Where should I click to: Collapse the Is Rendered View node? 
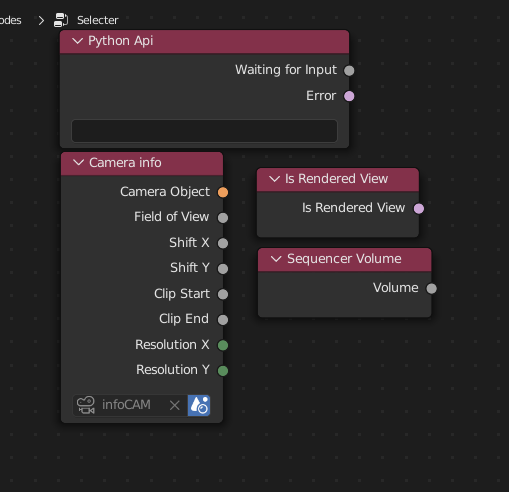click(275, 179)
